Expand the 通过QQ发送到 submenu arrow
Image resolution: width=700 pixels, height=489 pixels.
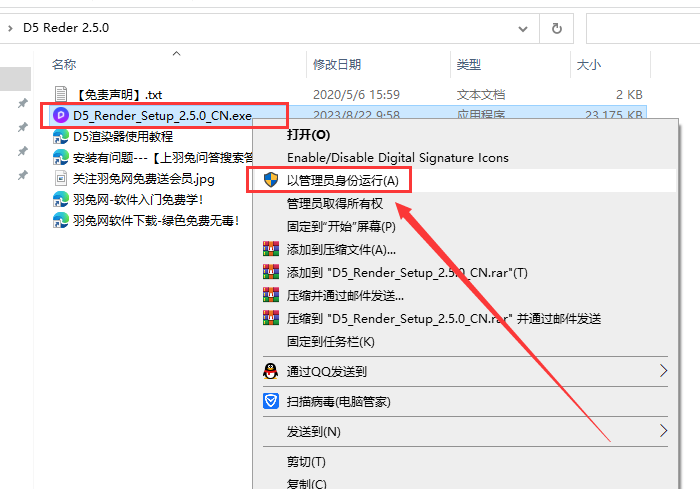(663, 371)
